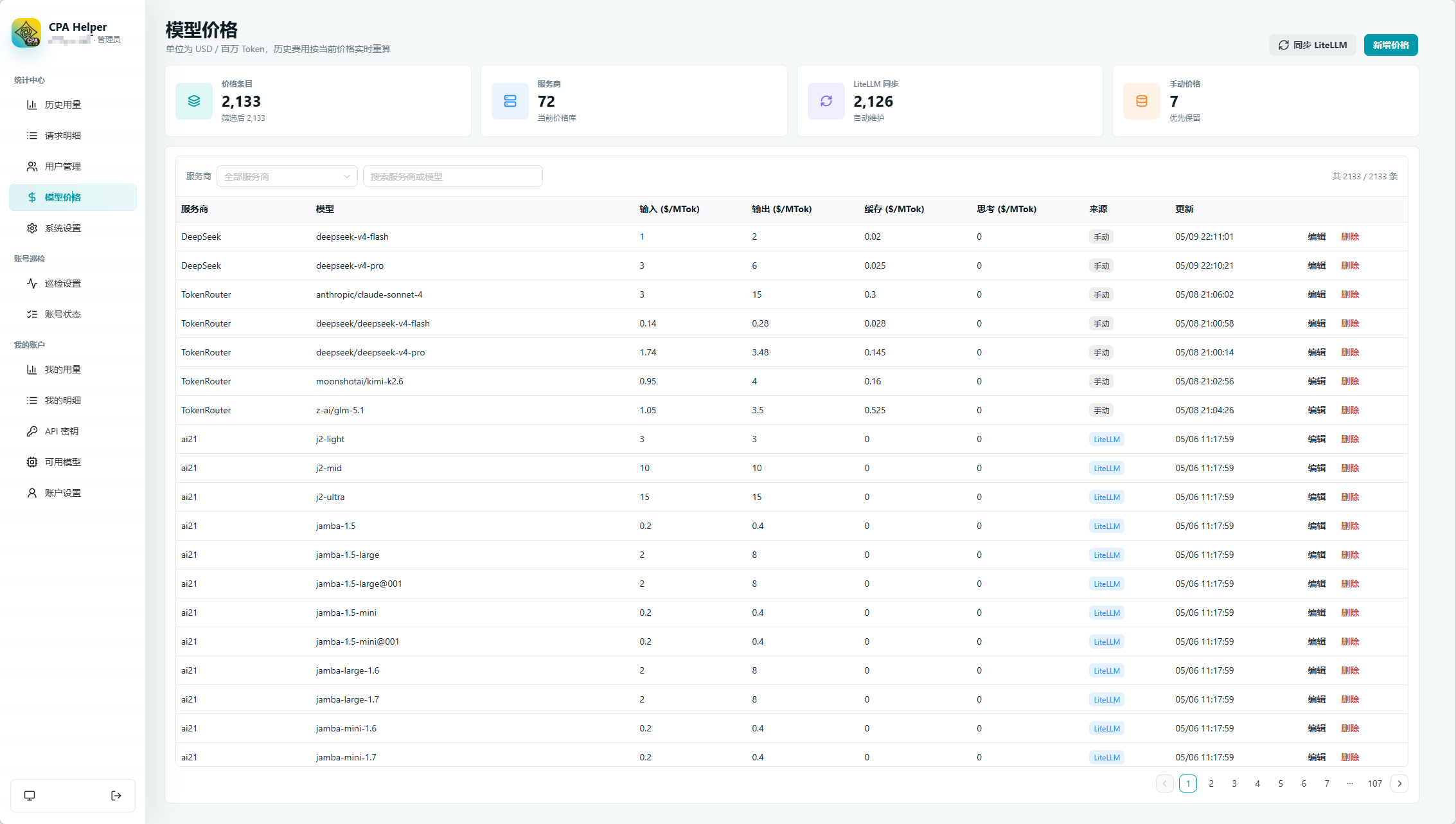Viewport: 1456px width, 824px height.
Task: Click 新增价格 button
Action: pyautogui.click(x=1390, y=45)
